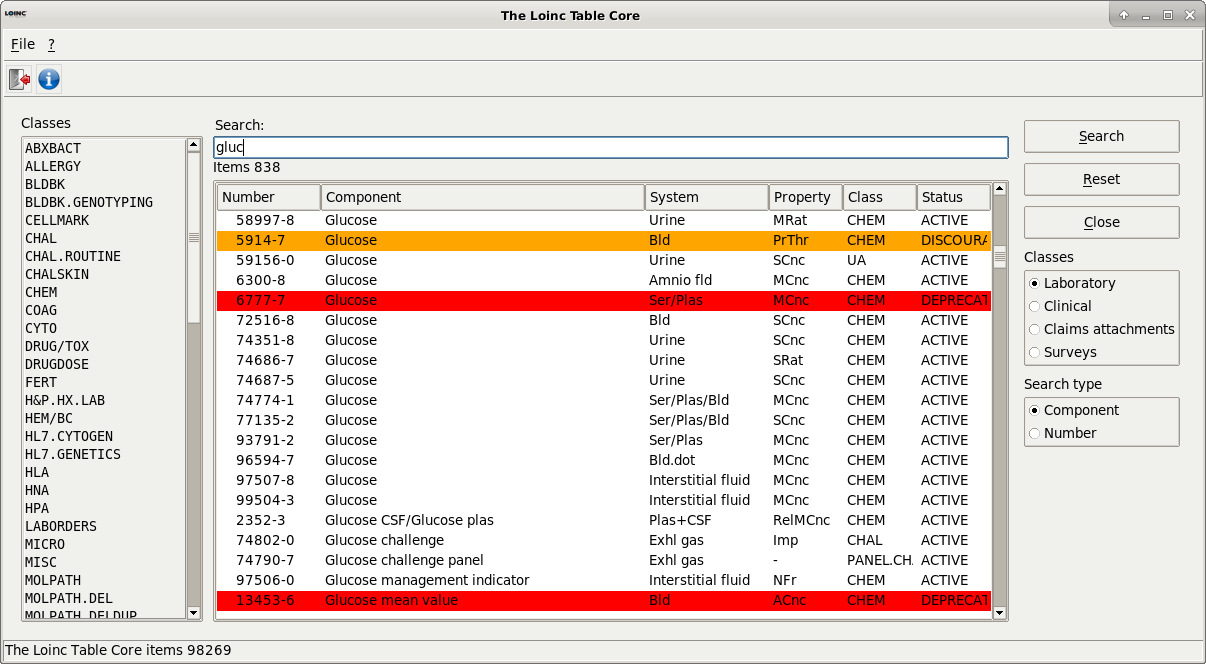Click the SRat property cell
Image resolution: width=1206 pixels, height=664 pixels.
(806, 360)
